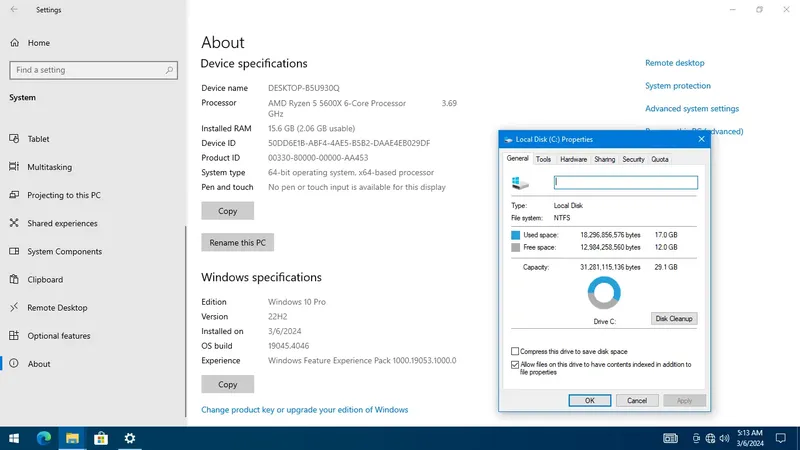The image size is (800, 450).
Task: Switch to the General tab
Action: (517, 159)
